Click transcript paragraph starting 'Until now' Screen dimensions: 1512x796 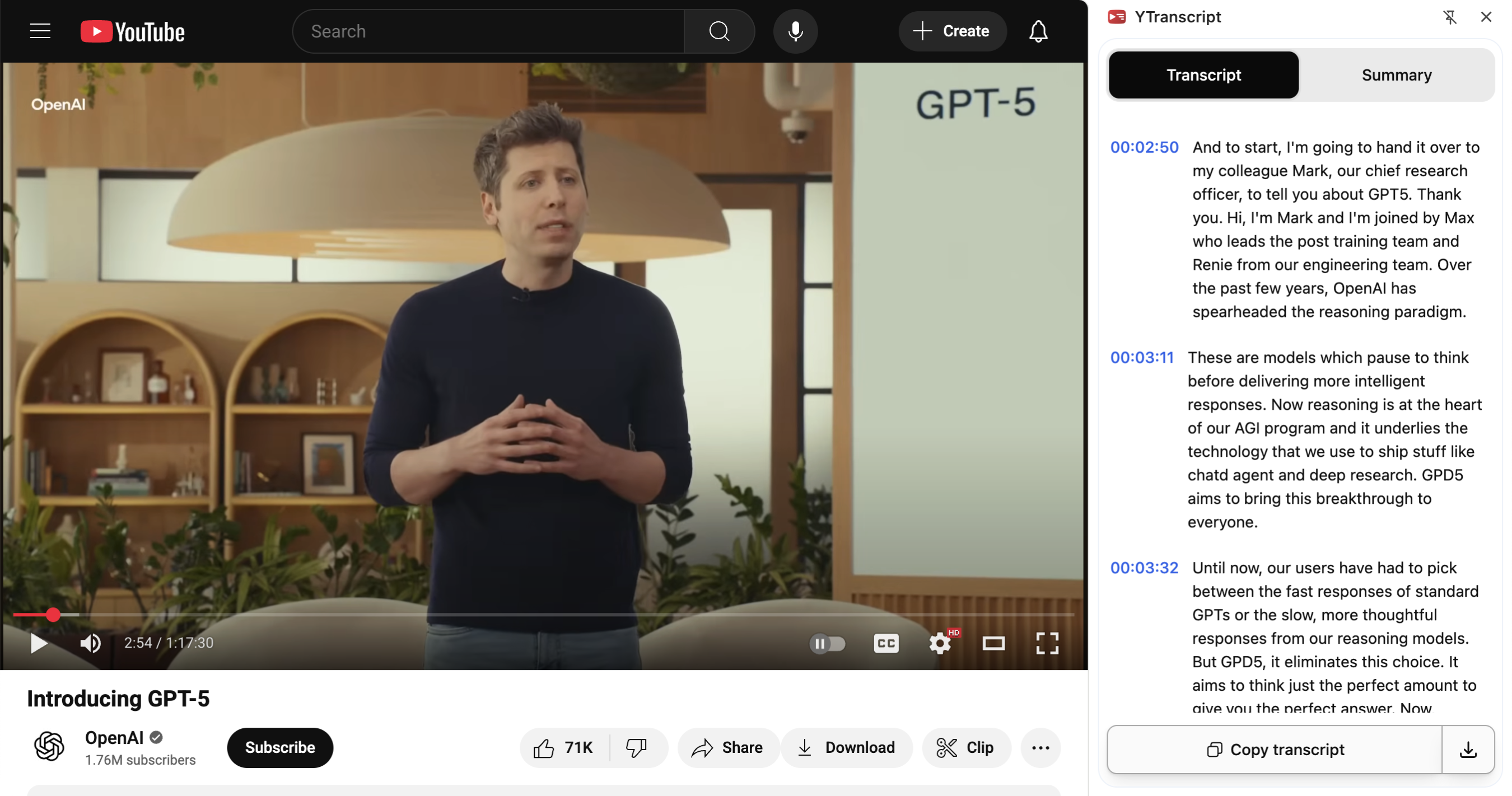point(1336,638)
